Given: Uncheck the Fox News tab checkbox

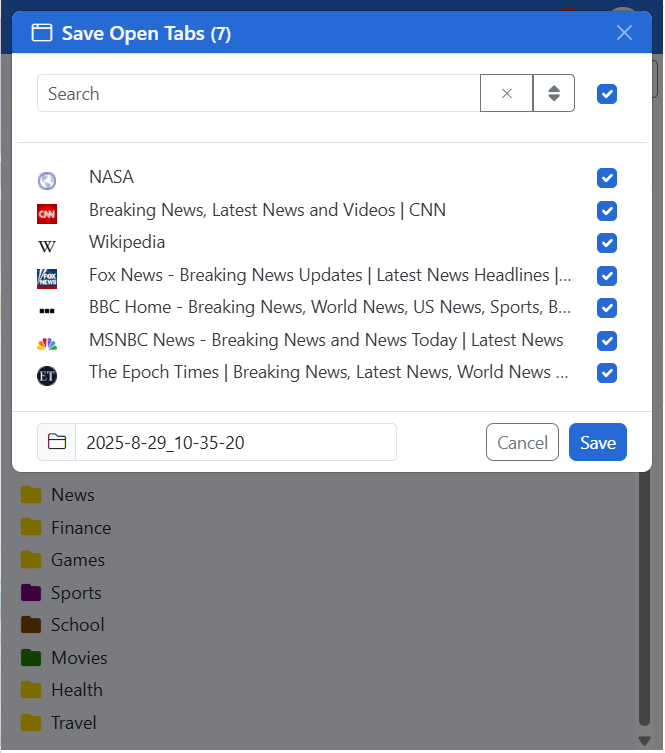Looking at the screenshot, I should coord(607,276).
